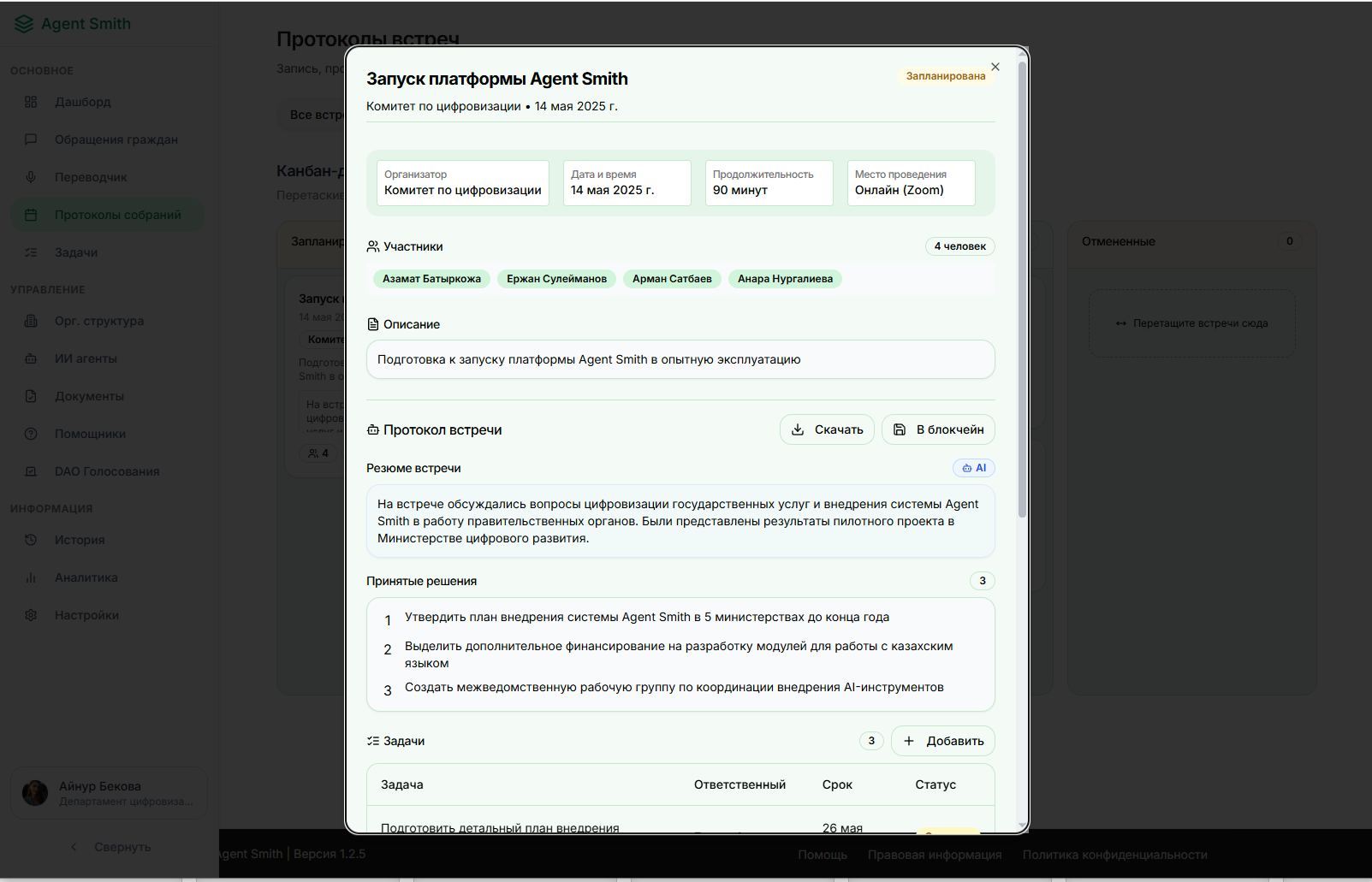The width and height of the screenshot is (1372, 882).
Task: Select participant chip Азамат Батыркожа
Action: (x=431, y=279)
